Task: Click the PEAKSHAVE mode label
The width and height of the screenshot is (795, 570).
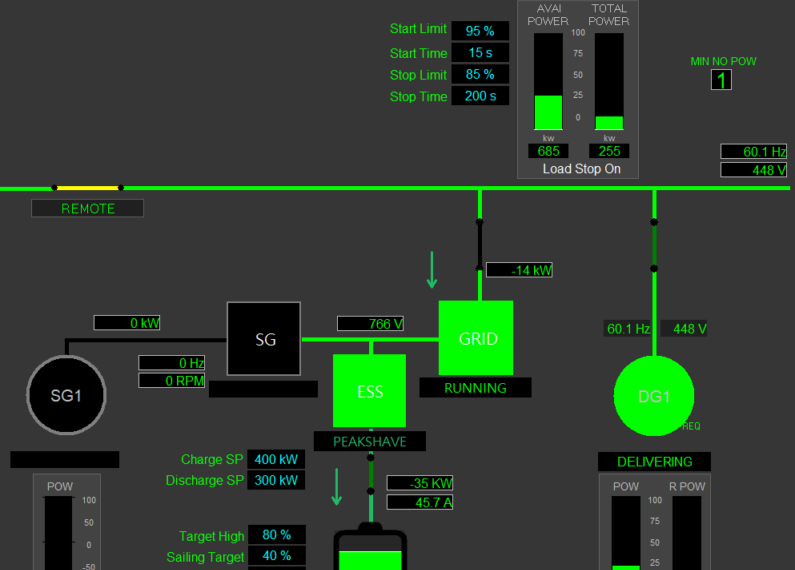Action: point(370,441)
